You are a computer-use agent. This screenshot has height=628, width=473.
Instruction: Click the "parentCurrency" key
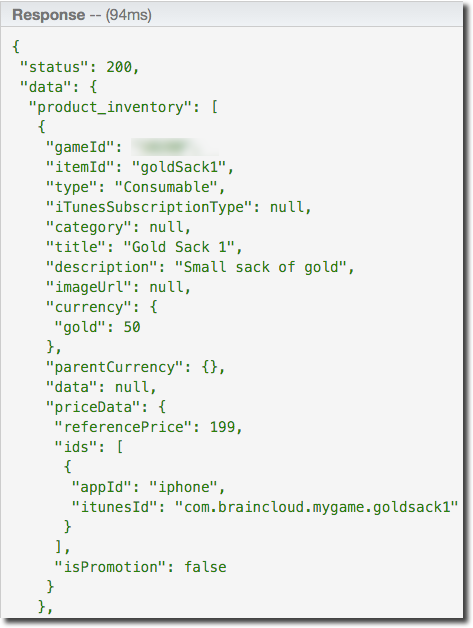pyautogui.click(x=115, y=367)
